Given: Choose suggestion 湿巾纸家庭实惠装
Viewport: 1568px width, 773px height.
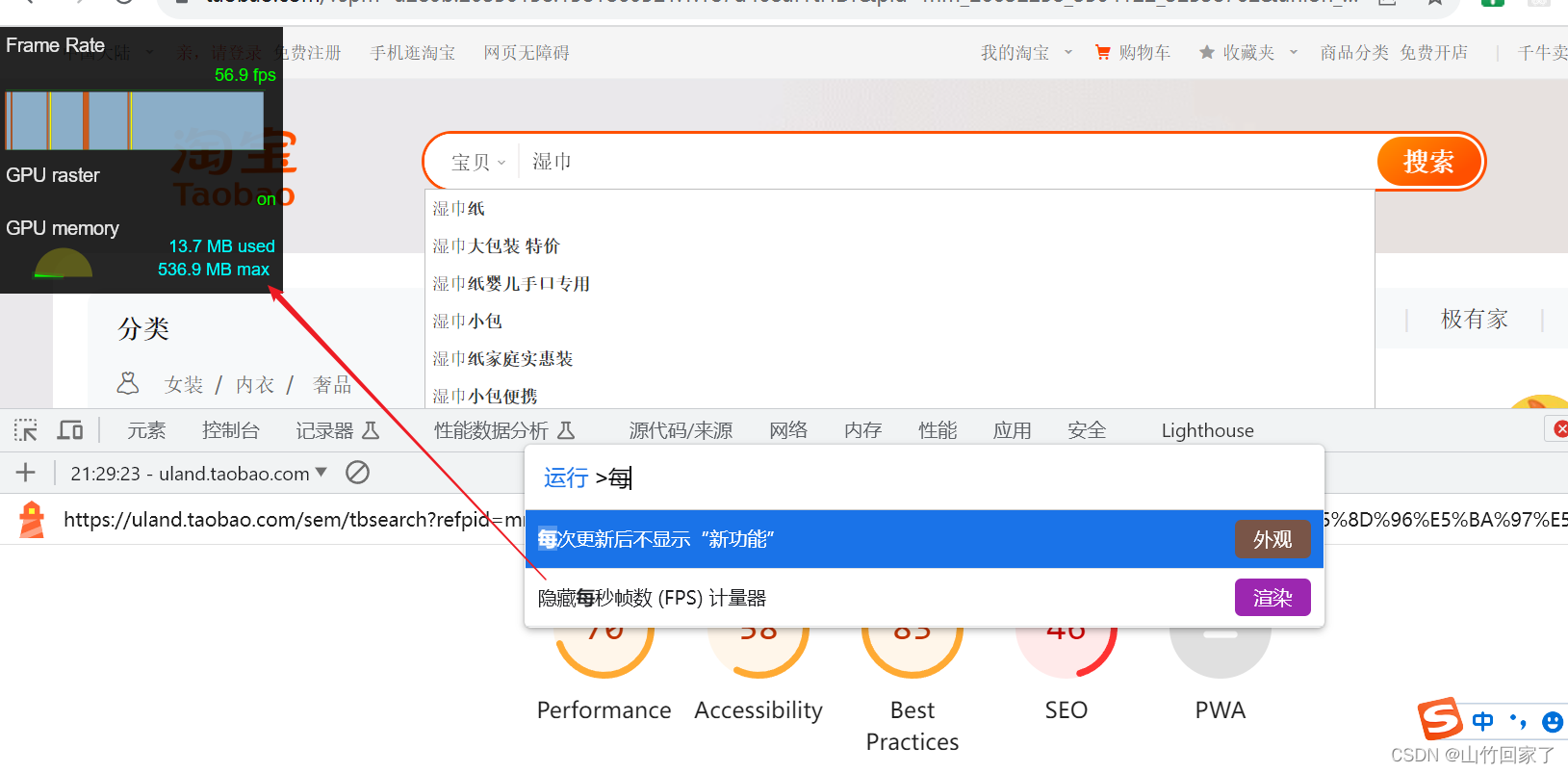Looking at the screenshot, I should tap(900, 359).
